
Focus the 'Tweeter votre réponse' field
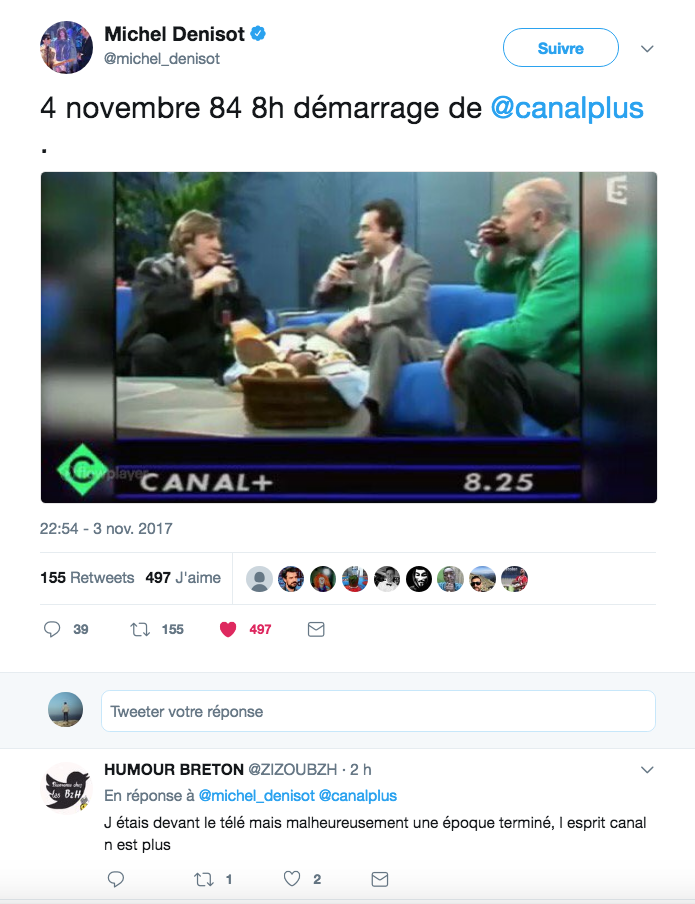coord(378,711)
